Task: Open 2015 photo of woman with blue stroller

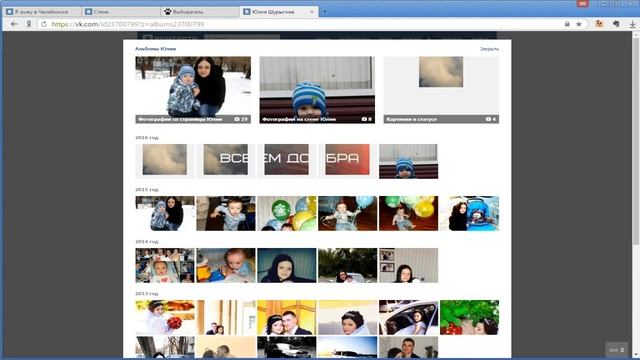Action: click(469, 213)
